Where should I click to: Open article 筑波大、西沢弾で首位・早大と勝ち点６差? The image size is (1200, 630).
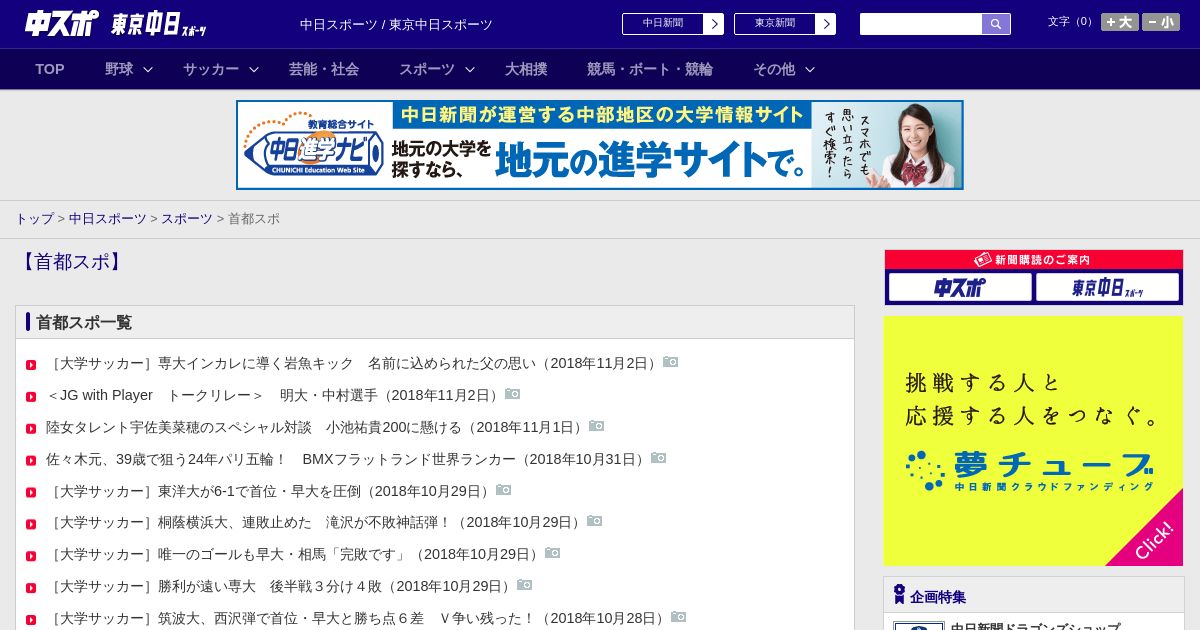coord(358,618)
